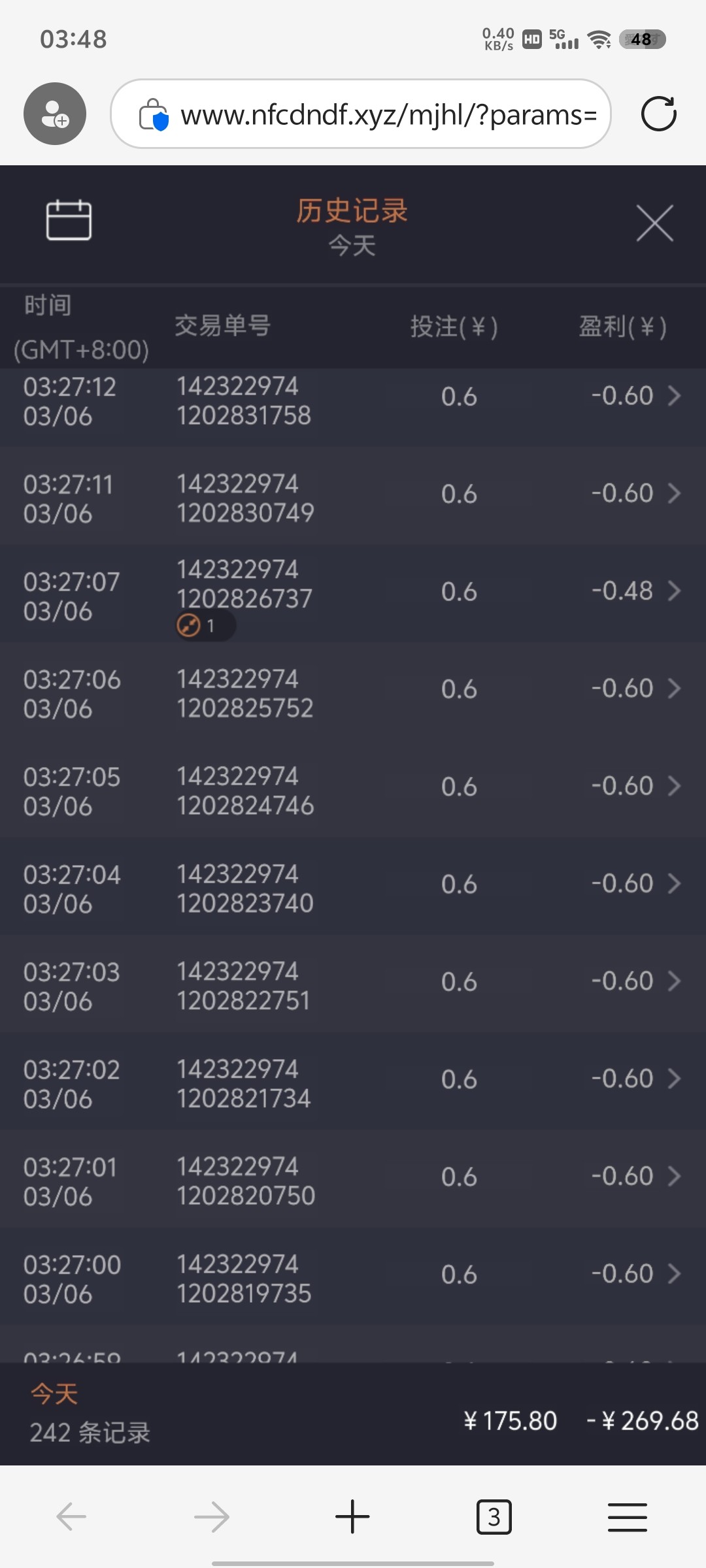This screenshot has width=706, height=1568.
Task: Go forward using browser forward arrow
Action: 212,1516
